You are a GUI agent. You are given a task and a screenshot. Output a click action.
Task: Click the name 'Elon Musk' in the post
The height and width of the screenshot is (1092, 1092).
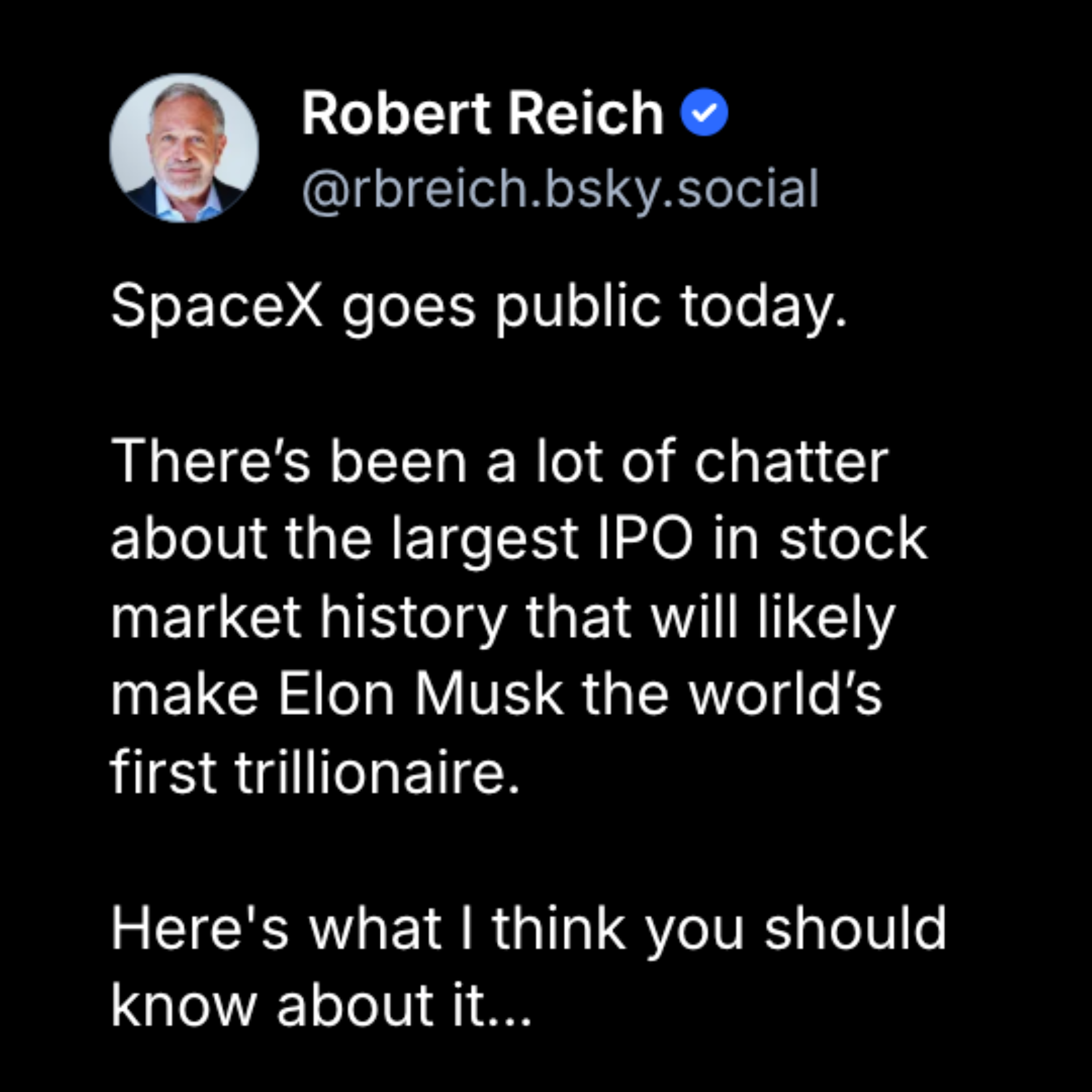coord(421,694)
